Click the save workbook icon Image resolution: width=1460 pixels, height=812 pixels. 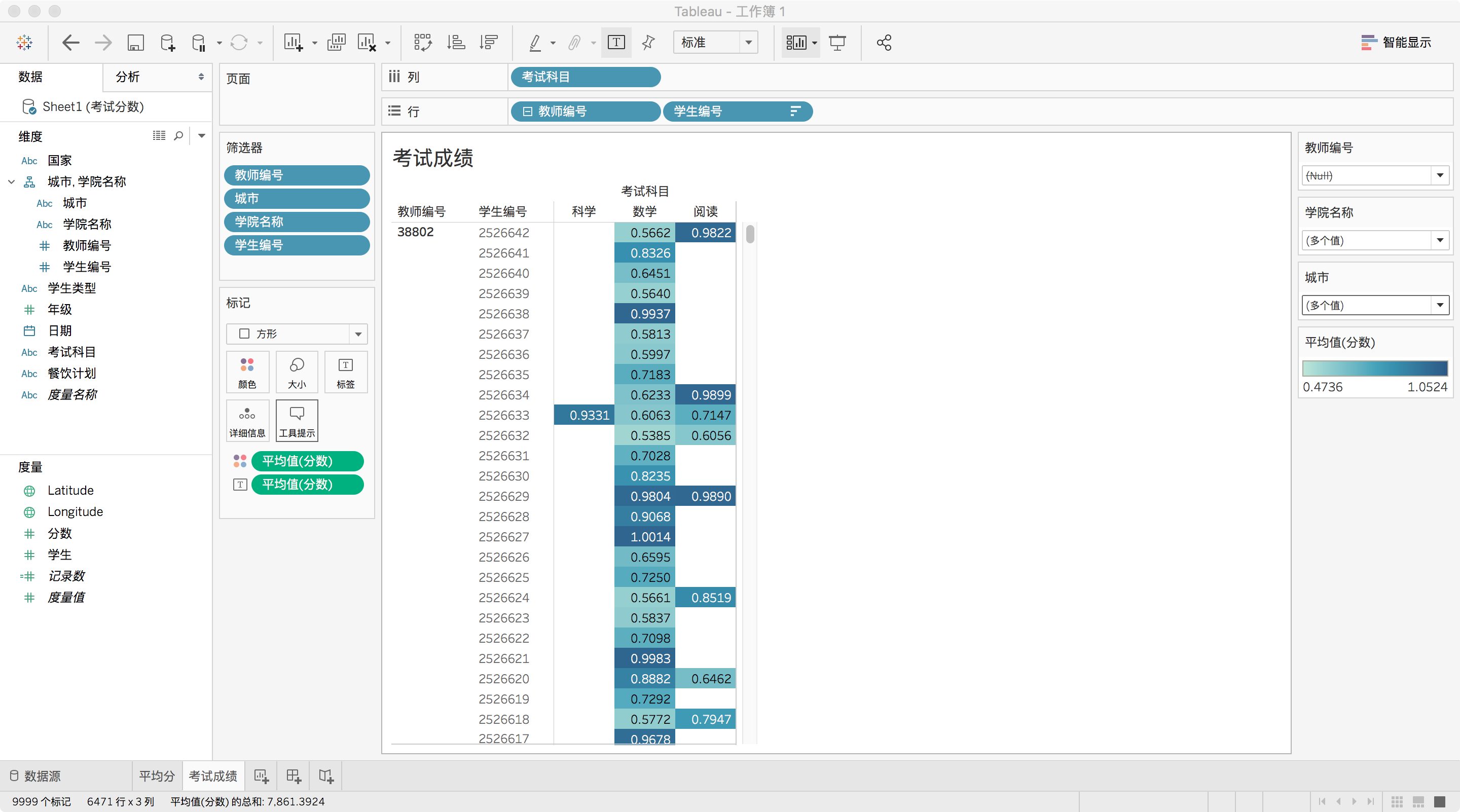pyautogui.click(x=135, y=43)
